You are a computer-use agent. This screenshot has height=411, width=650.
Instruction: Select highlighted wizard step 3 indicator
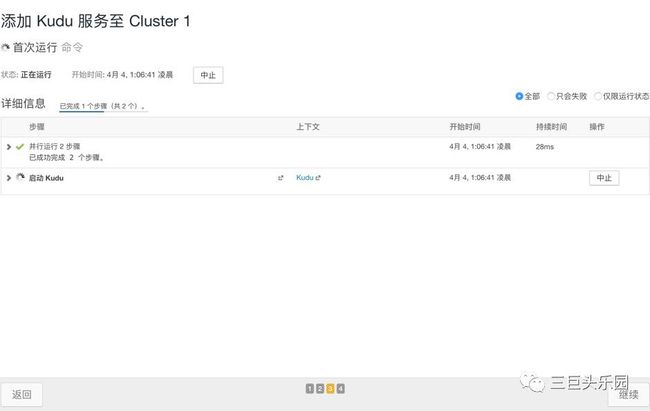click(330, 388)
